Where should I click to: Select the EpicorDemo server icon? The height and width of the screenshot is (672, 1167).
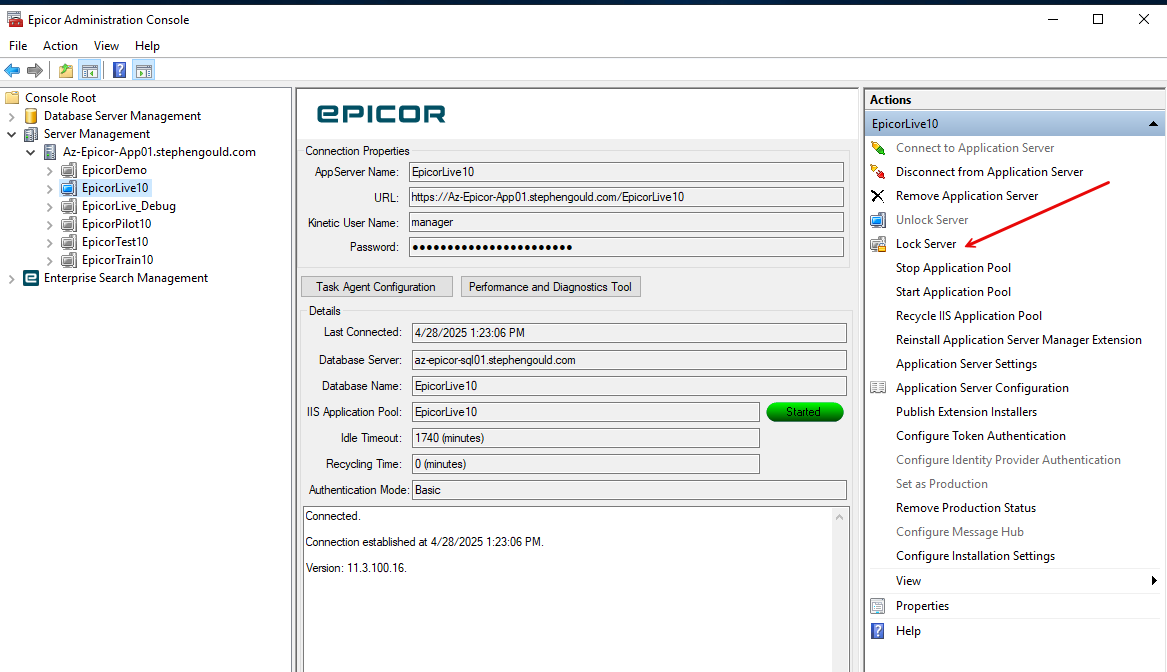click(x=68, y=170)
